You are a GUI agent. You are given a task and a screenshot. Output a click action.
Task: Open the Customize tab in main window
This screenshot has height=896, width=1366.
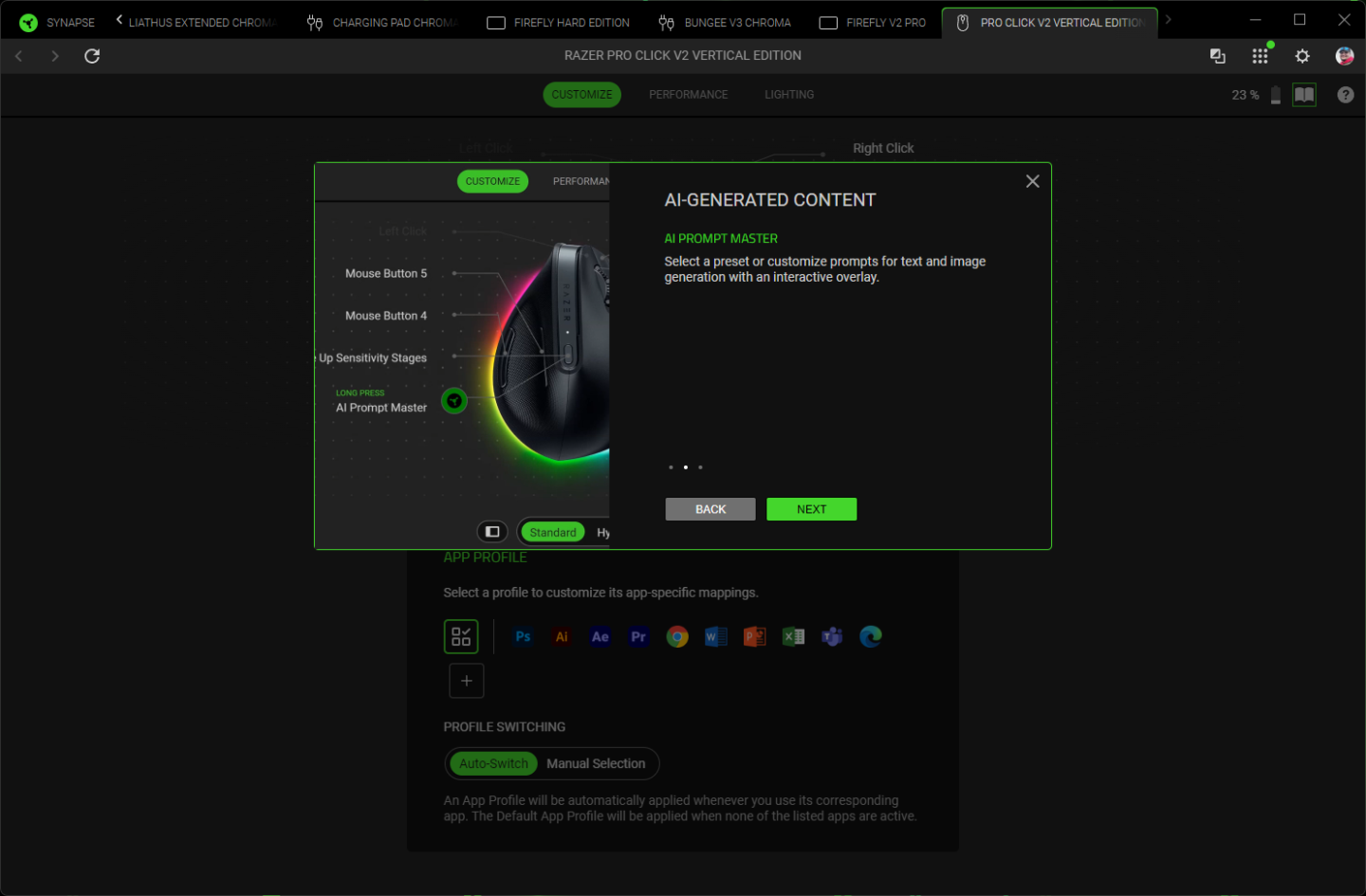pyautogui.click(x=581, y=95)
